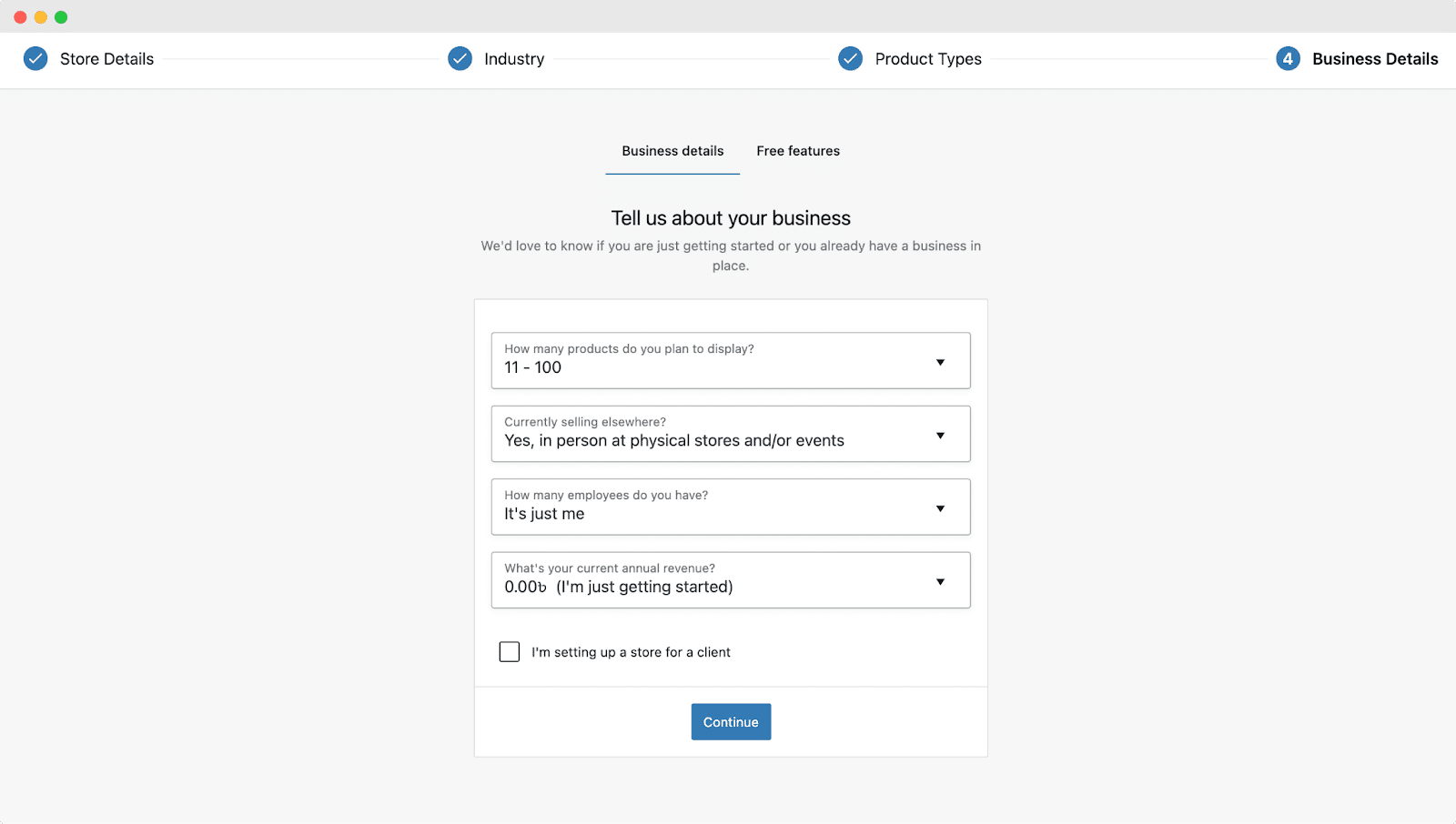The height and width of the screenshot is (824, 1456).
Task: Click the Product Types checkmark icon
Action: (851, 59)
